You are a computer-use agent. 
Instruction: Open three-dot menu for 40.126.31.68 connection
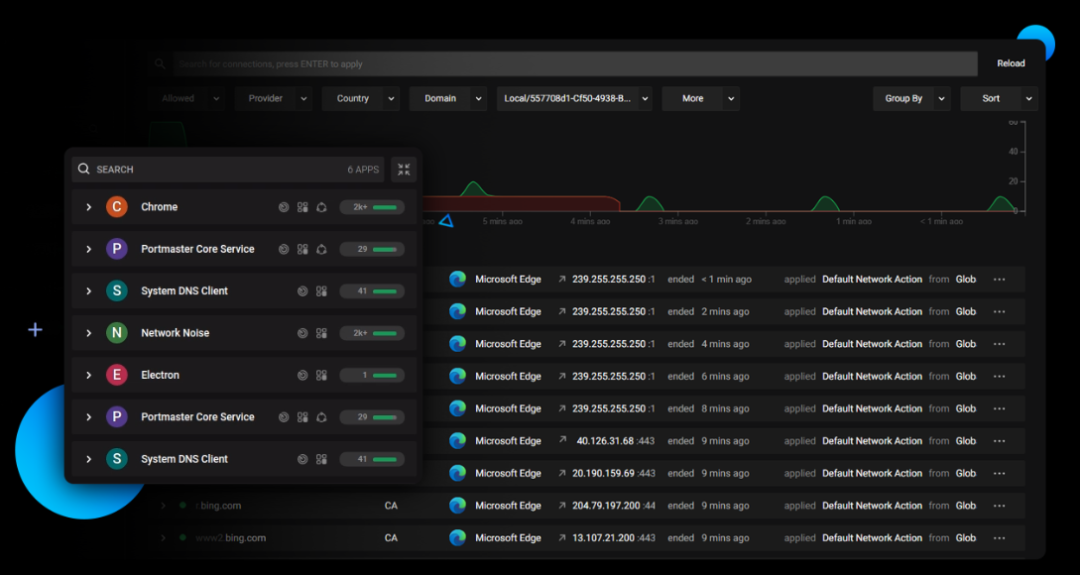[999, 441]
